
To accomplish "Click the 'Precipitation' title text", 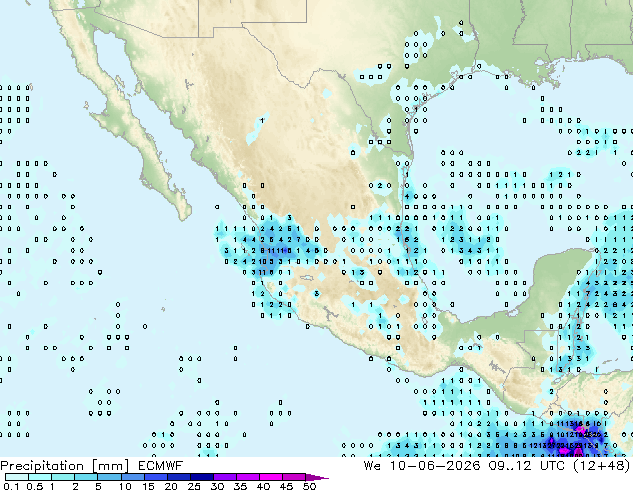I will pos(42,466).
